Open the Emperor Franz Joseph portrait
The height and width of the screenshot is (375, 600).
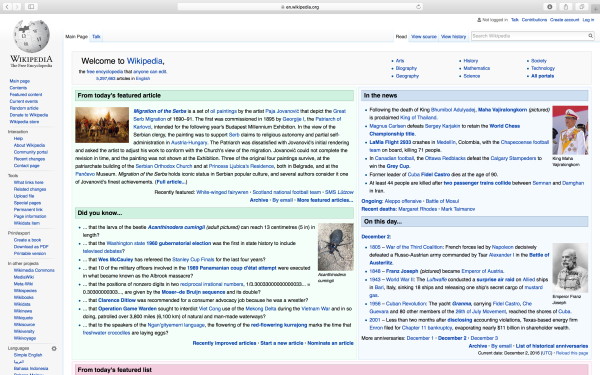(x=570, y=268)
